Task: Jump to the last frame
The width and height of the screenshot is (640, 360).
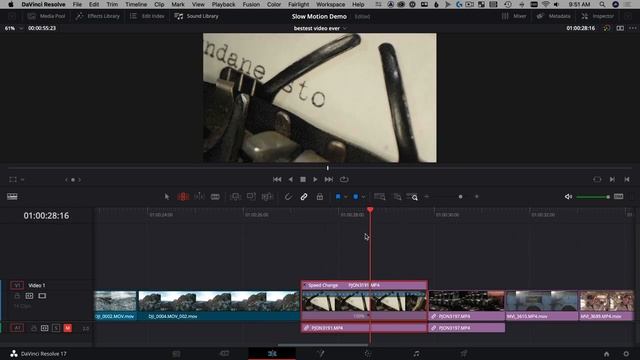Action: point(329,179)
